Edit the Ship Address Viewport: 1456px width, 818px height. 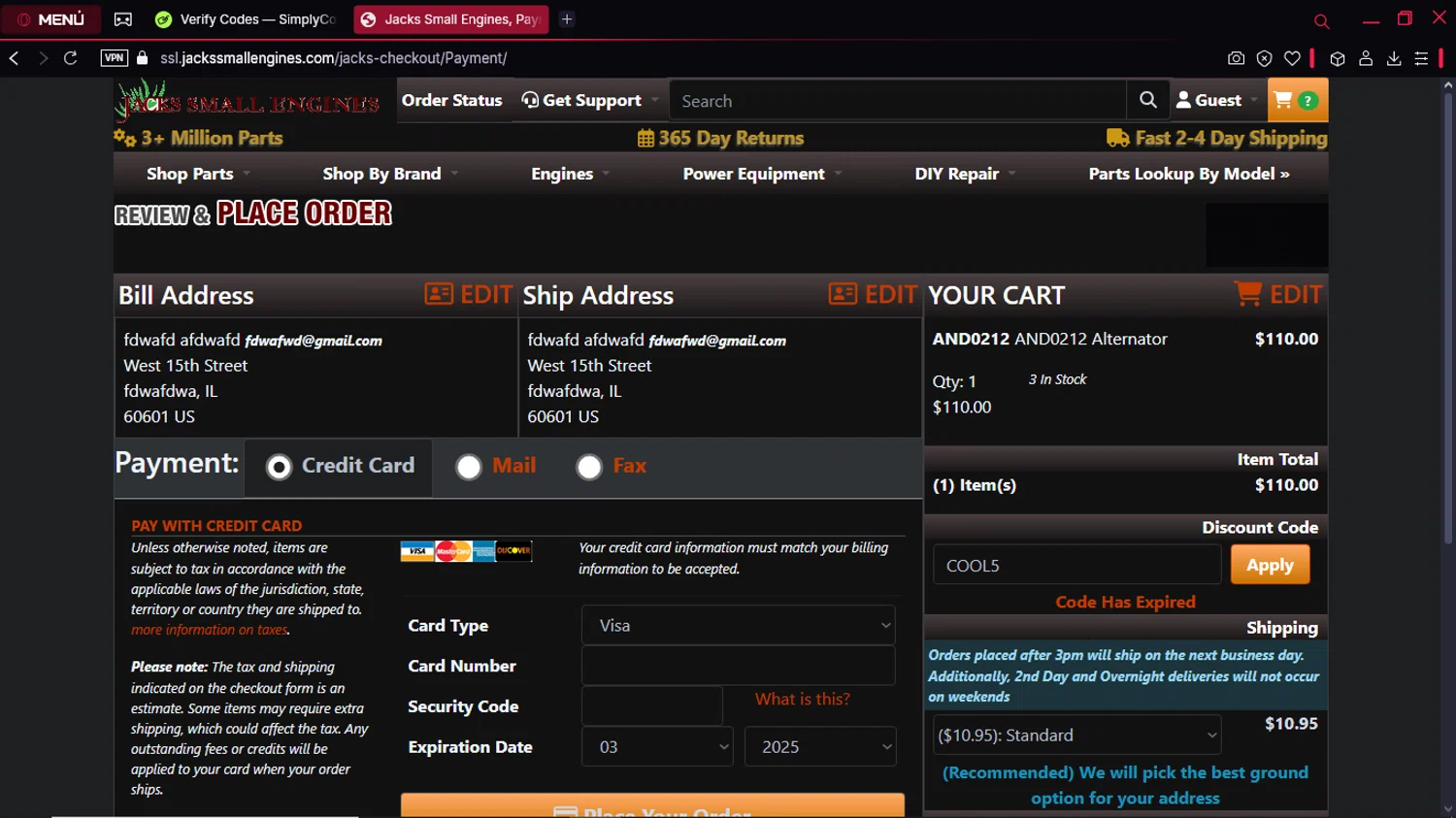click(x=873, y=294)
